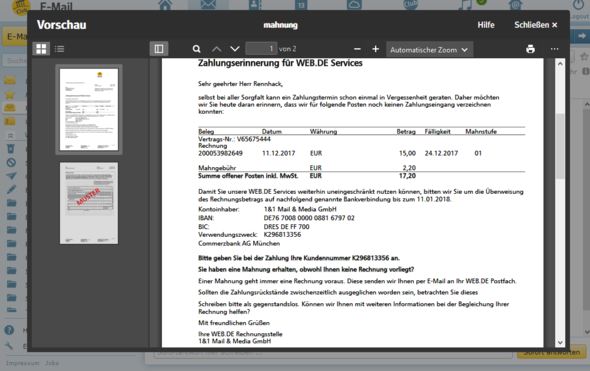Click the document scrollbar down arrow
The width and height of the screenshot is (590, 371).
560,342
